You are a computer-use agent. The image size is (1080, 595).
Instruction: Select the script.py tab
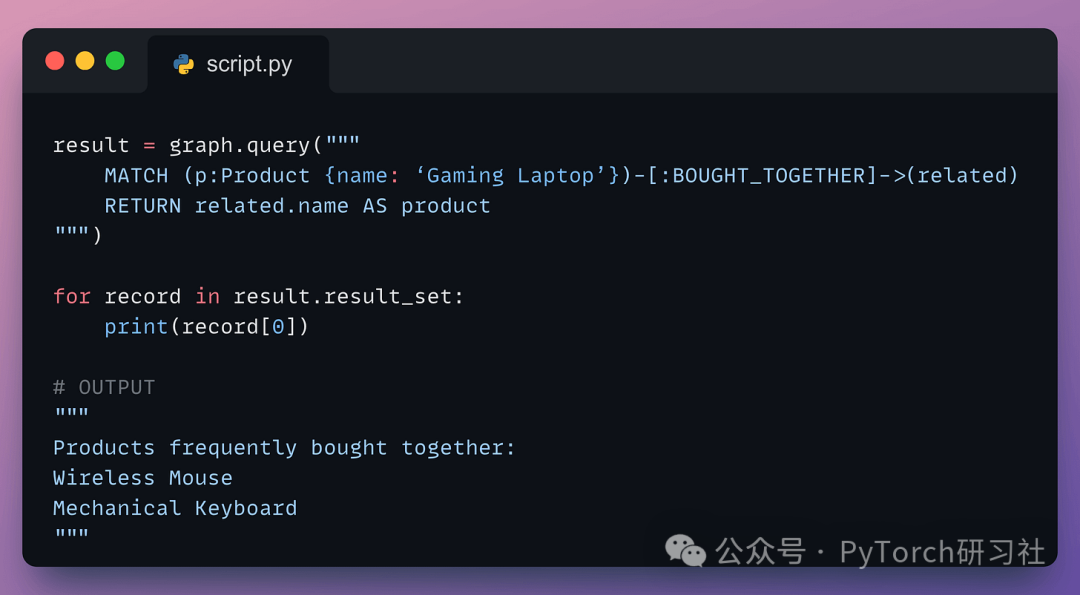tap(238, 65)
